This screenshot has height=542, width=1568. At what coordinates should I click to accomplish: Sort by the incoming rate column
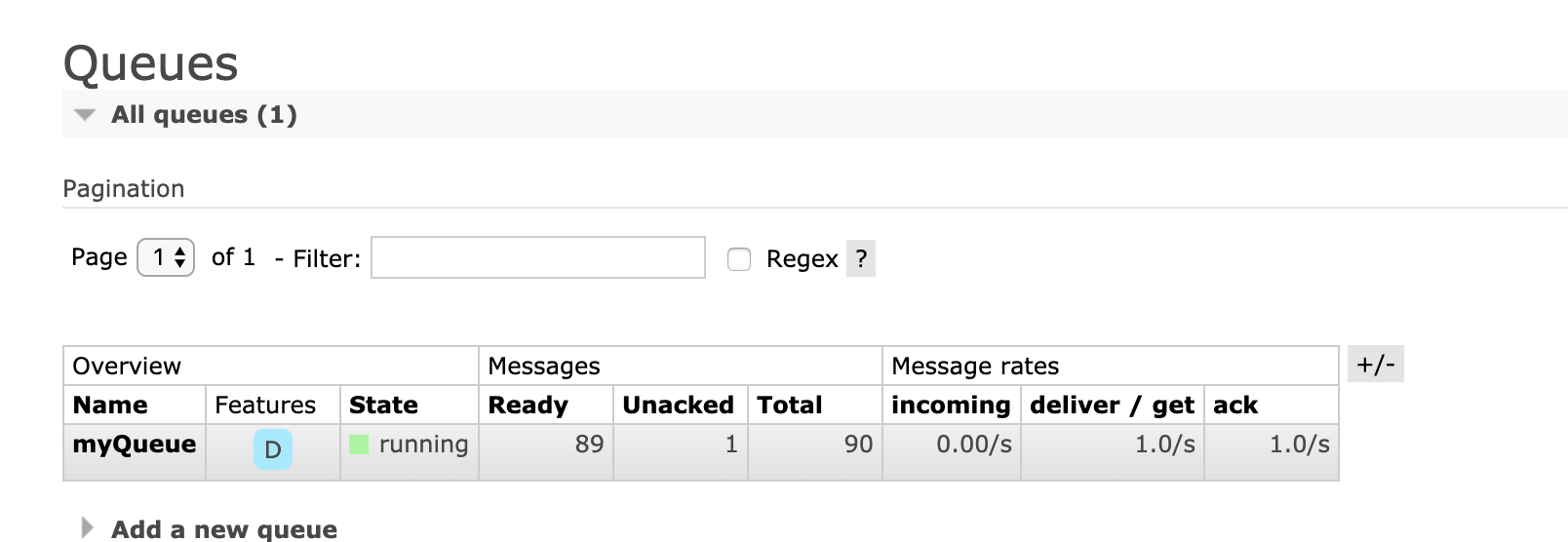pyautogui.click(x=951, y=406)
